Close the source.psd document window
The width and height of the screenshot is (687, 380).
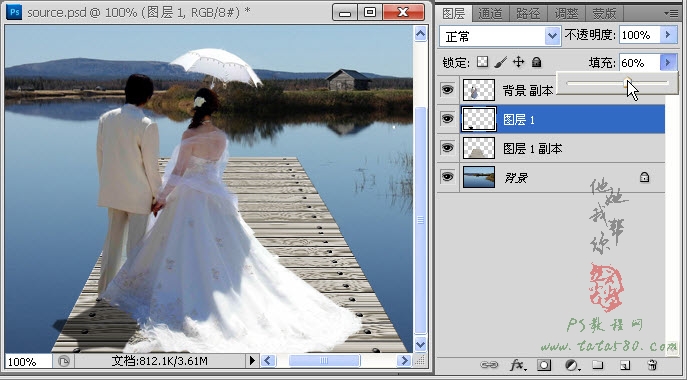(404, 12)
